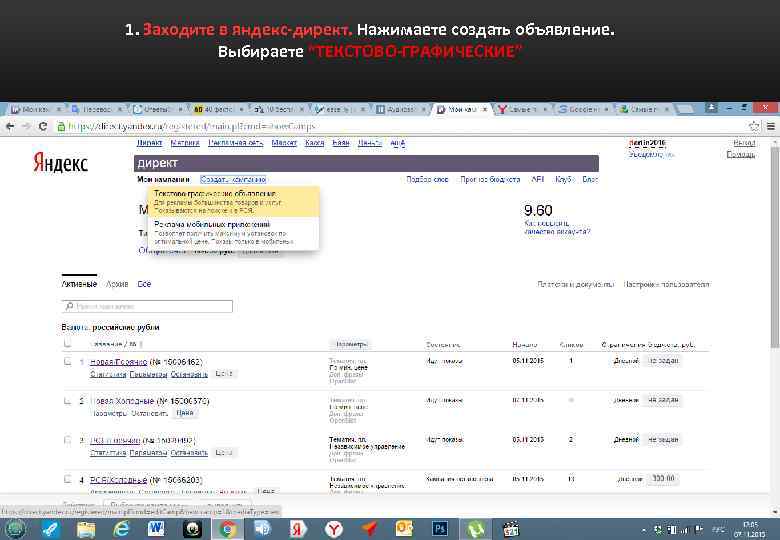Open Платежи и документы link

click(x=576, y=284)
